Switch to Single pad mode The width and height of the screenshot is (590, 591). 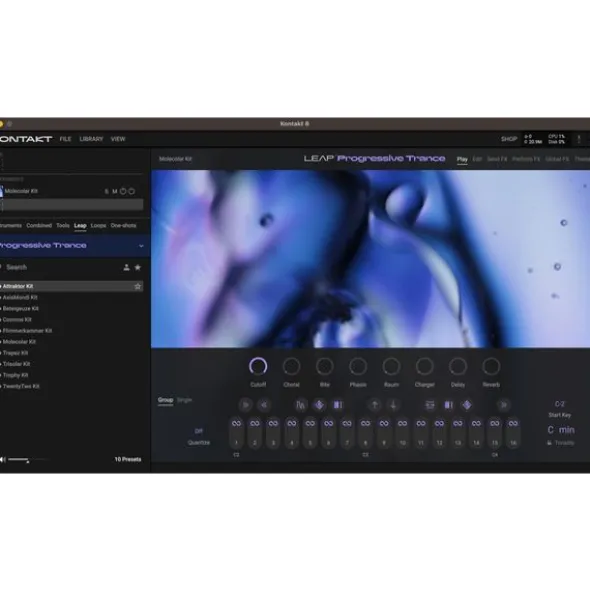click(184, 400)
